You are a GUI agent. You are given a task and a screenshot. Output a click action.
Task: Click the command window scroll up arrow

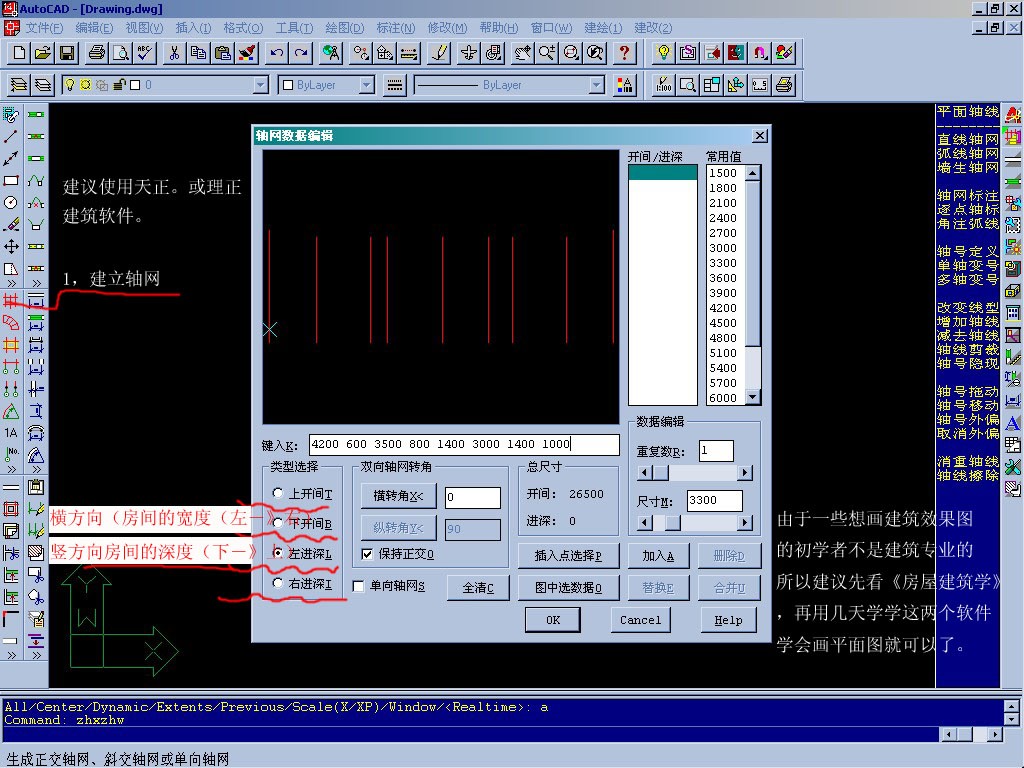[1011, 707]
